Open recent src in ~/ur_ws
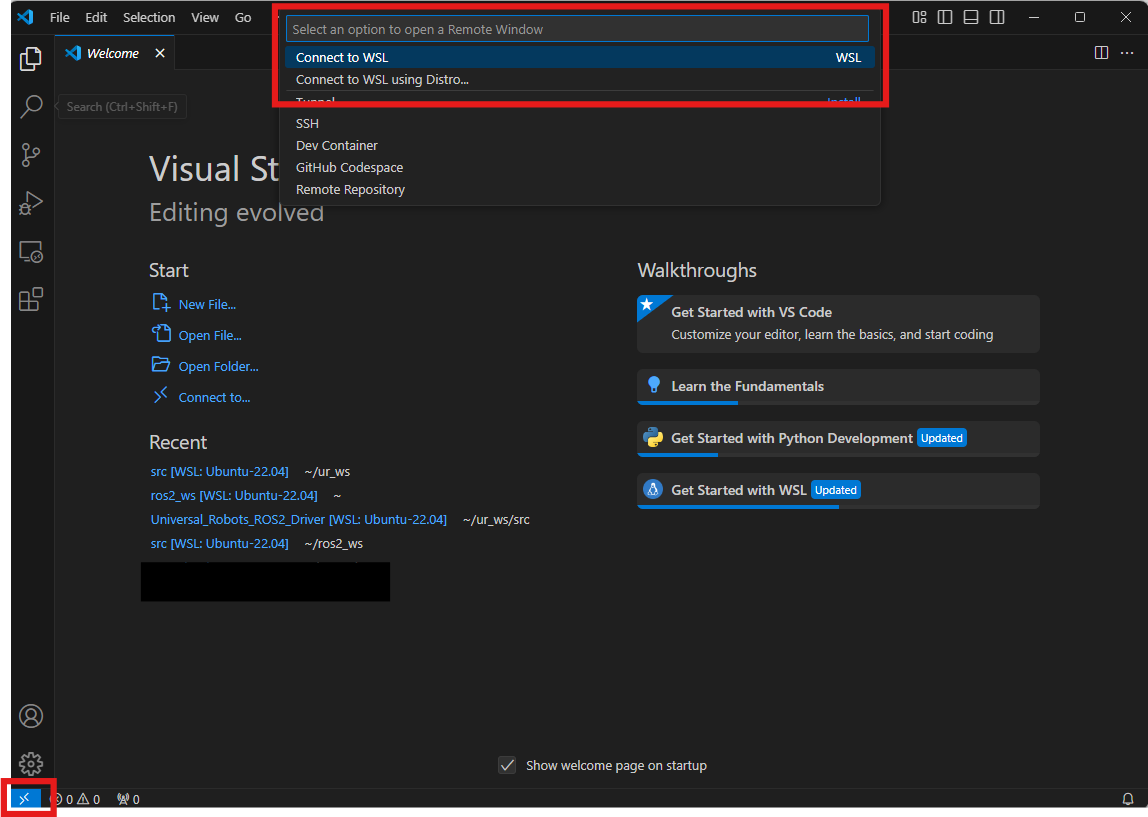The width and height of the screenshot is (1148, 817). click(x=220, y=471)
